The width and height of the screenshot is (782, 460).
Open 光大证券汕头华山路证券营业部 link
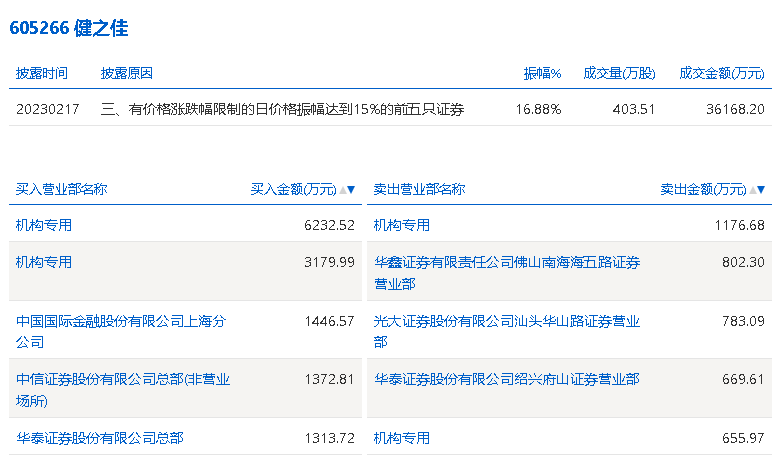507,331
